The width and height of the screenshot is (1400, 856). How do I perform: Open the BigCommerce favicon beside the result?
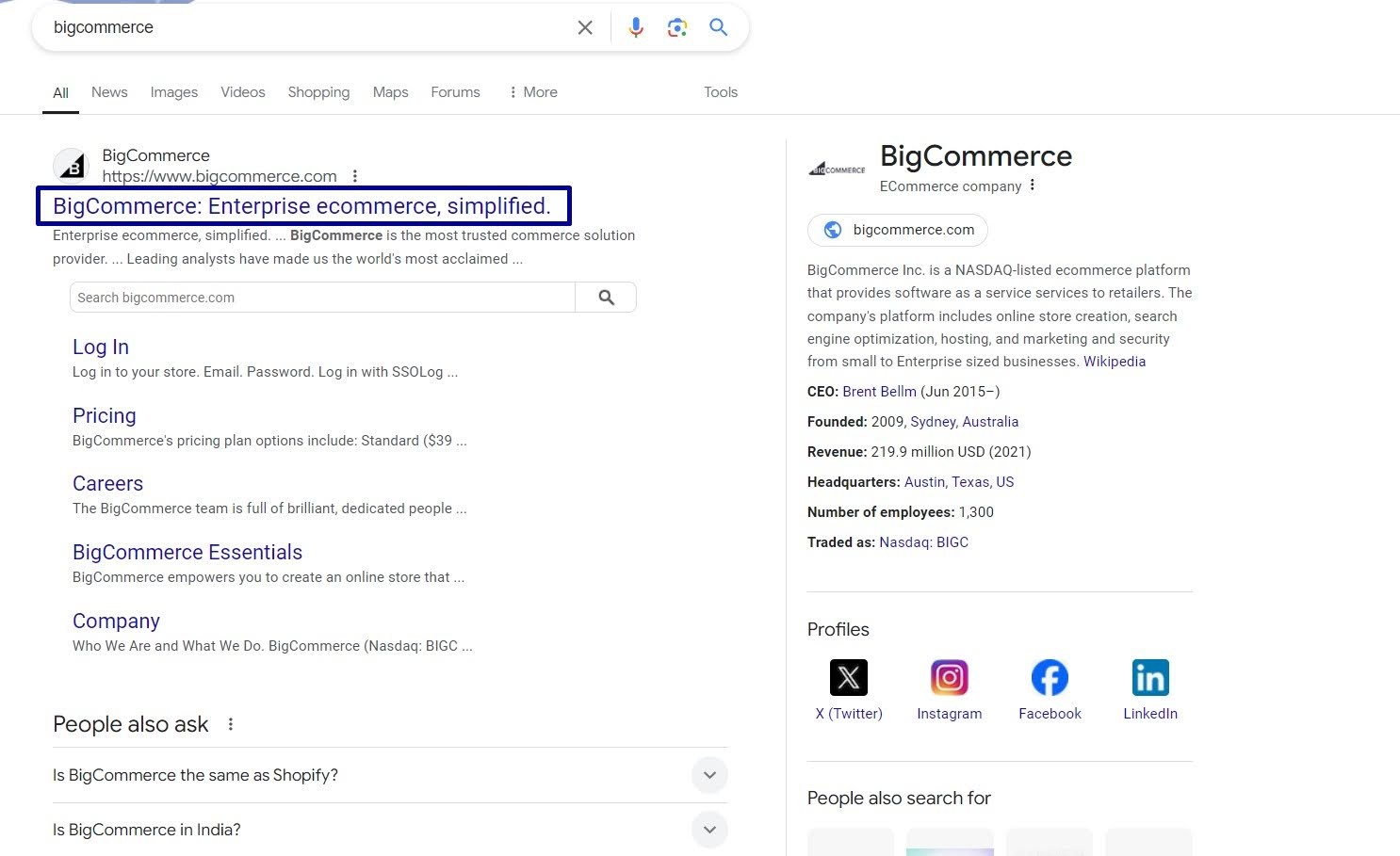[x=72, y=166]
